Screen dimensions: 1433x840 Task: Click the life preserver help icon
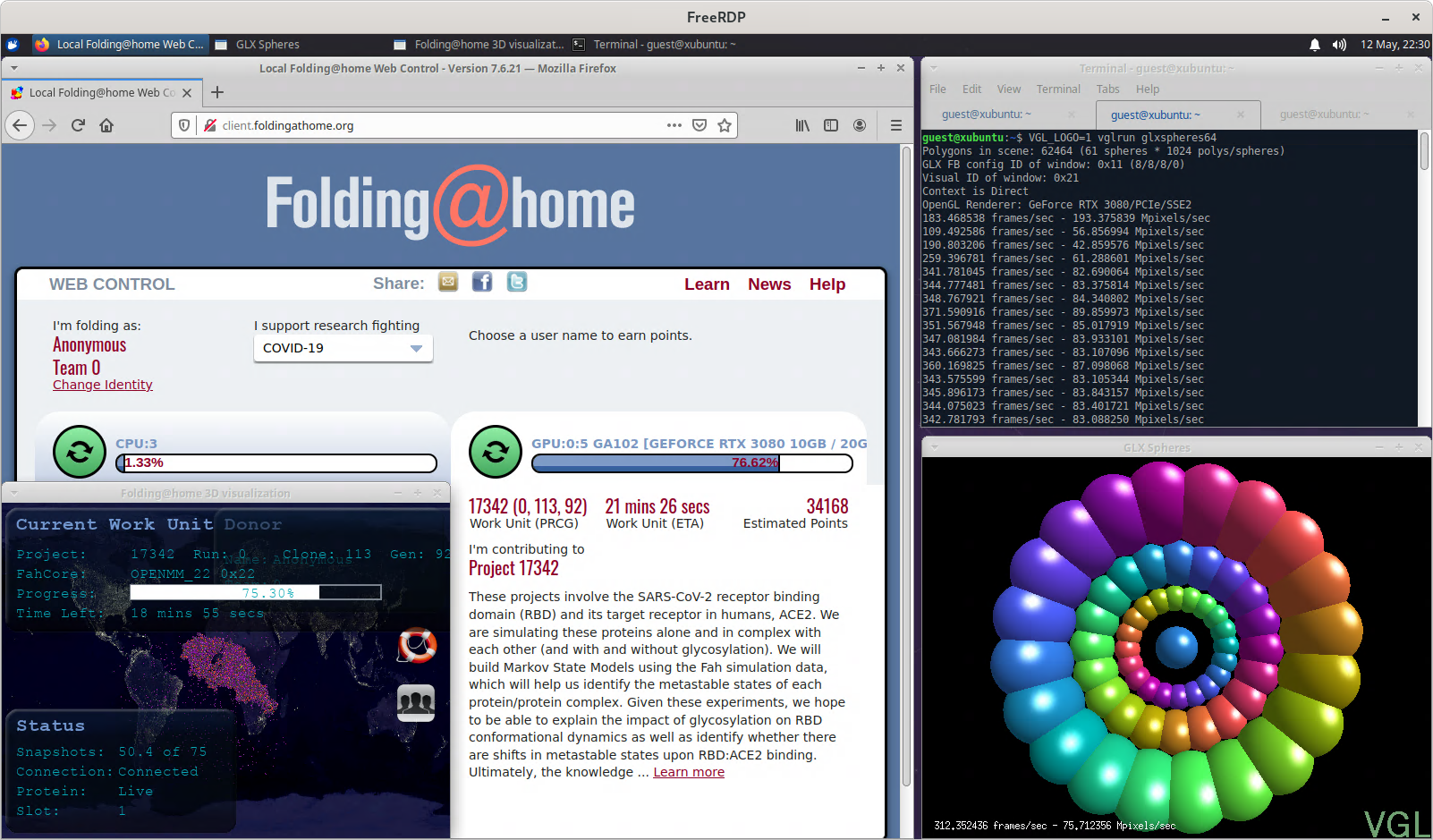[417, 645]
